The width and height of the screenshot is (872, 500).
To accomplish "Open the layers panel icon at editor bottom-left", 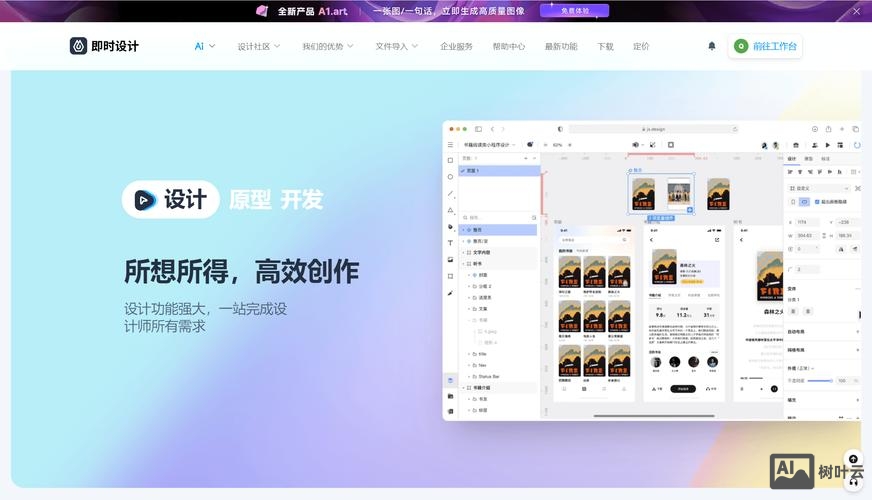I will 450,380.
